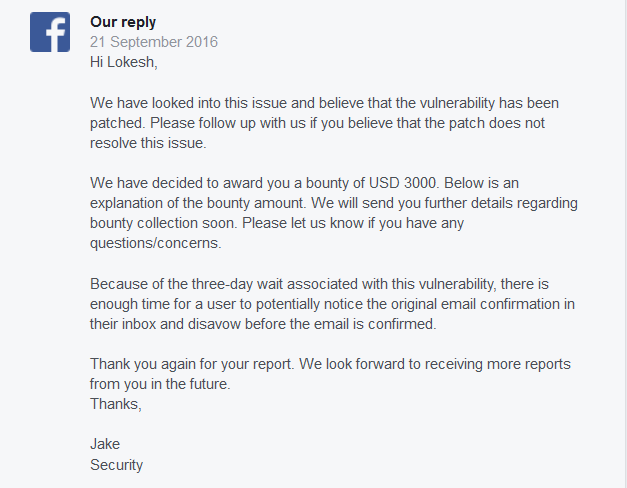Click the greeting "Hi Lokesh,"
The image size is (627, 488).
124,62
